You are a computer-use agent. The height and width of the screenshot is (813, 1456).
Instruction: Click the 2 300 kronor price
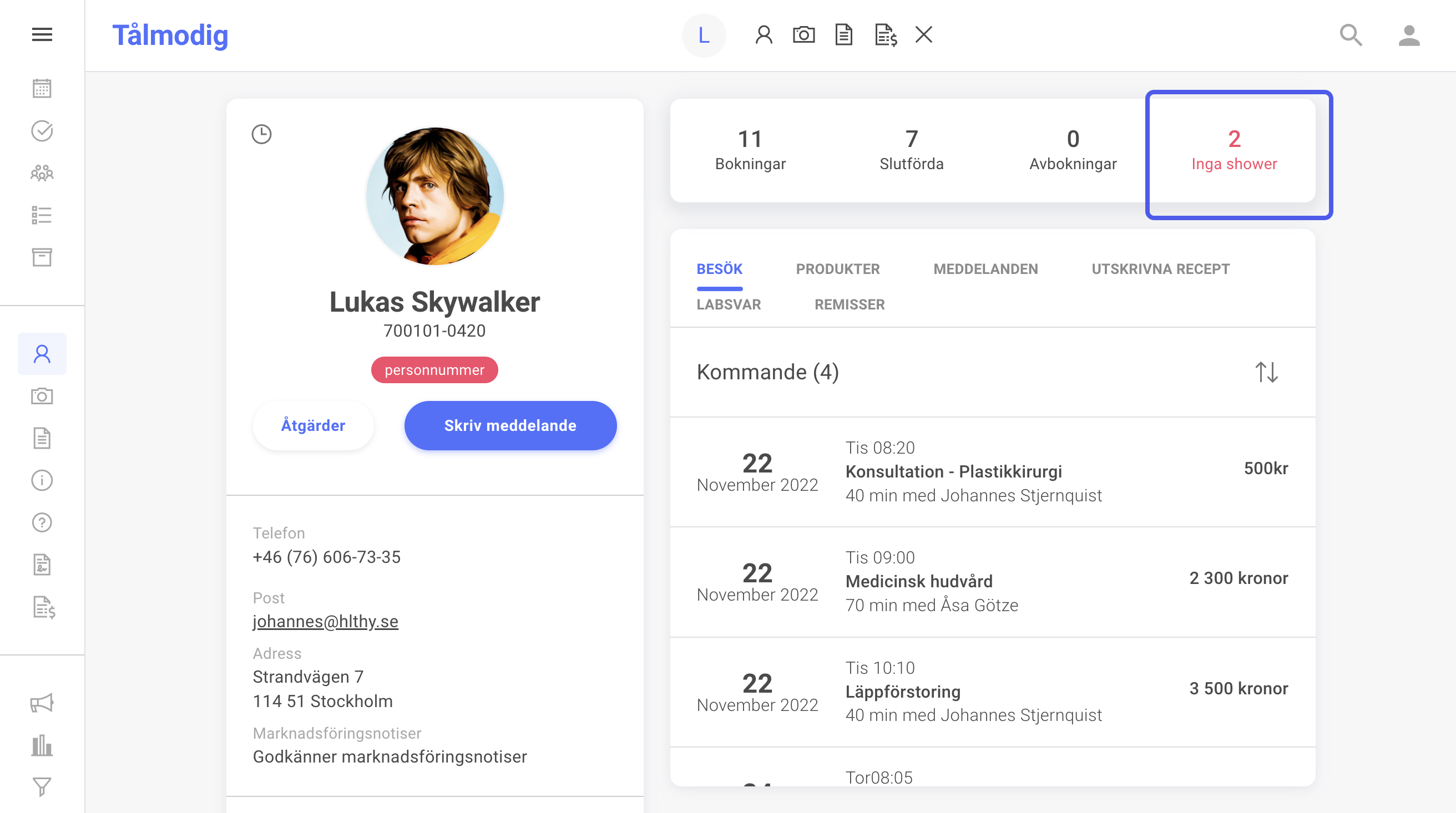click(1239, 578)
